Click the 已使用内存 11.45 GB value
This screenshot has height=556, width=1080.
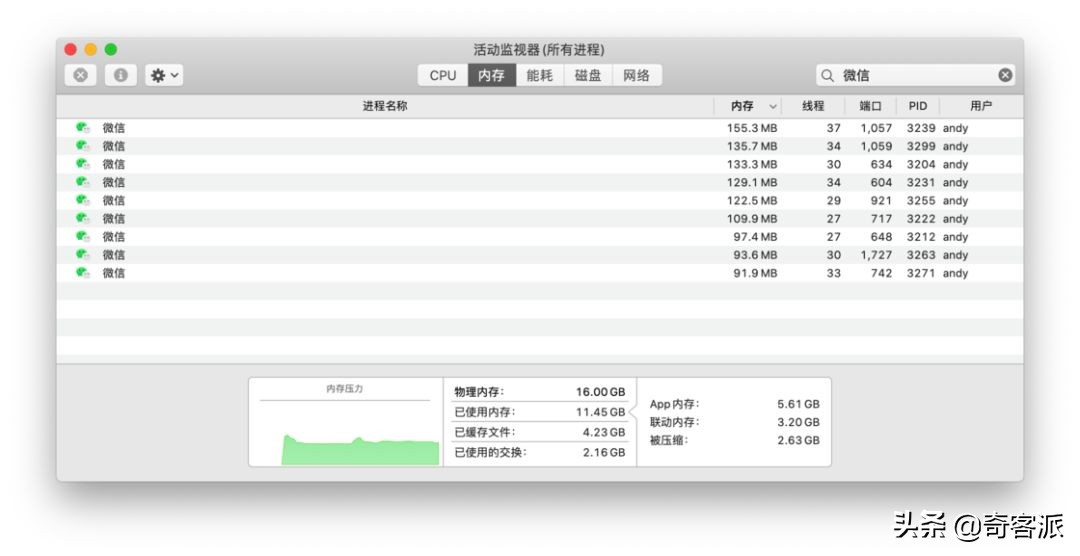pyautogui.click(x=601, y=411)
